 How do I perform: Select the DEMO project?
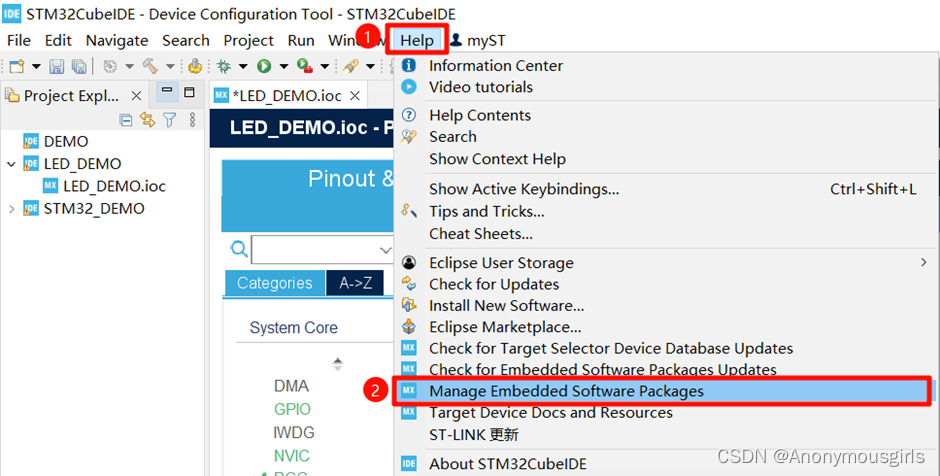tap(66, 141)
